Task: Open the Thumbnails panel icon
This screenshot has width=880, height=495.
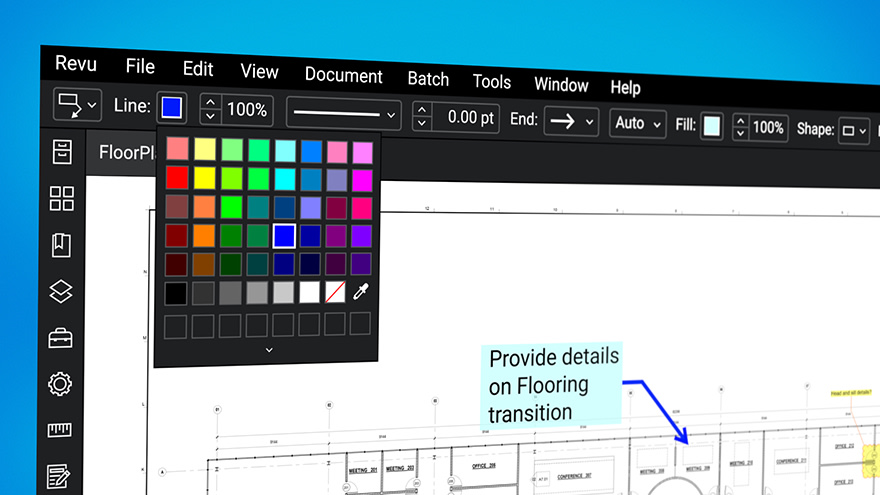Action: coord(61,199)
